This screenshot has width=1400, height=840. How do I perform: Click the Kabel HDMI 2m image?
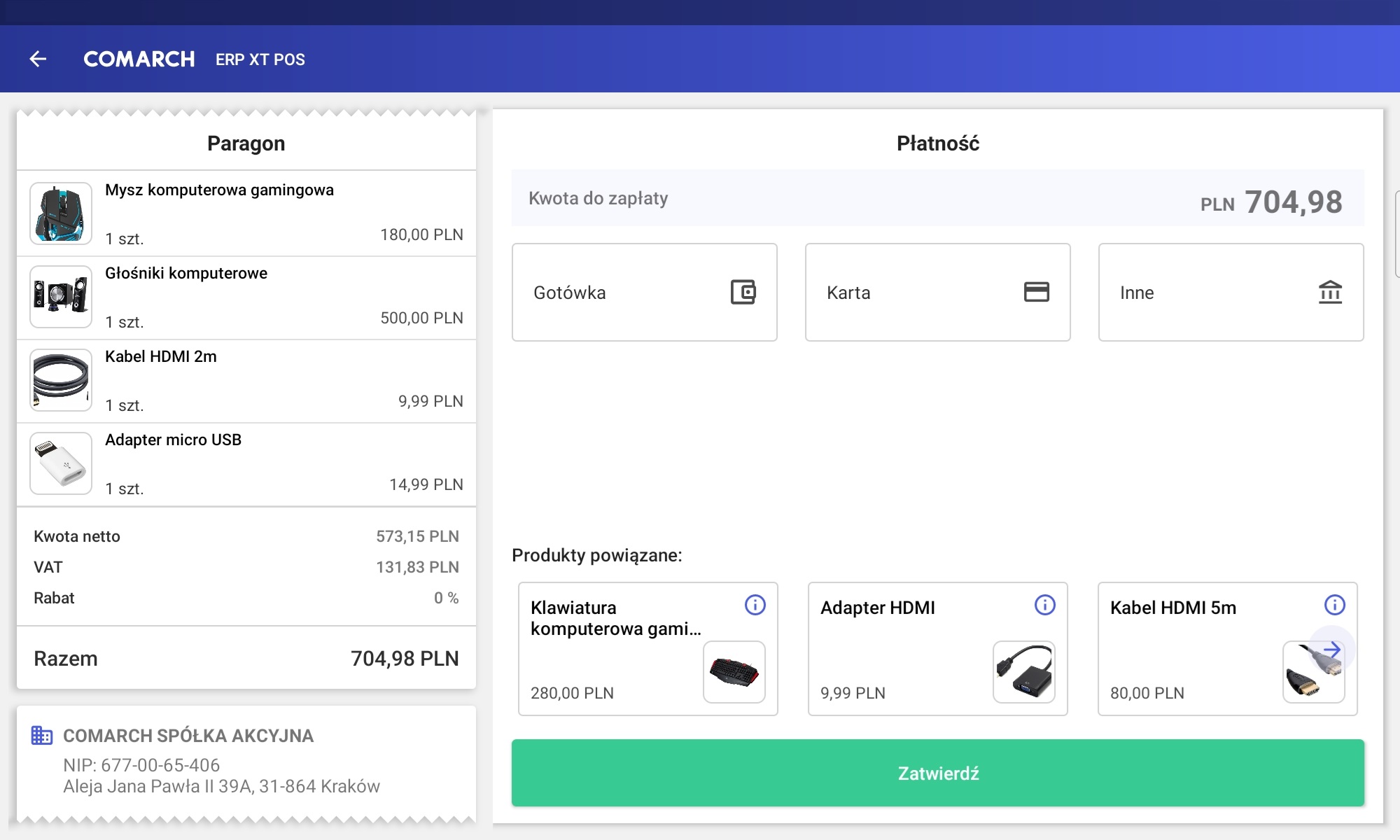pyautogui.click(x=61, y=380)
